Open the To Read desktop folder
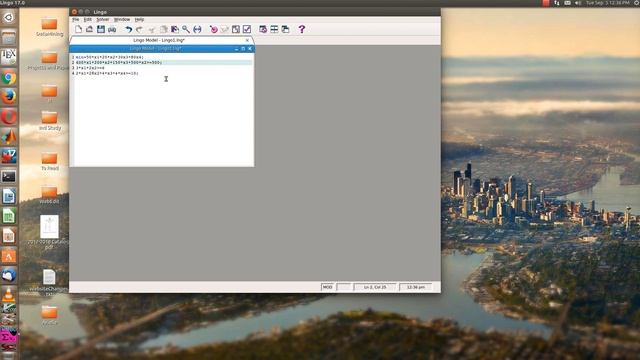The height and width of the screenshot is (360, 640). coord(49,161)
